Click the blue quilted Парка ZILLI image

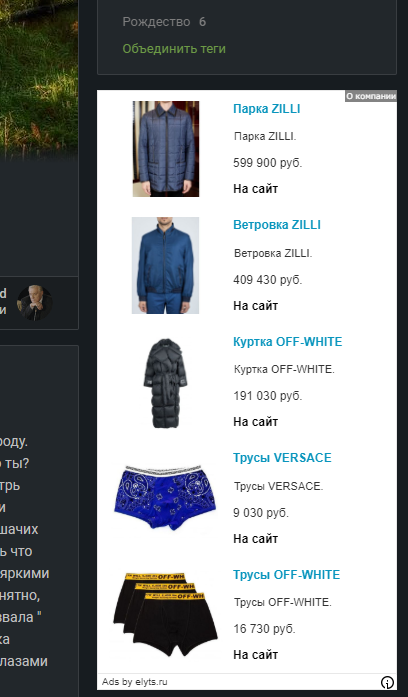coord(166,148)
